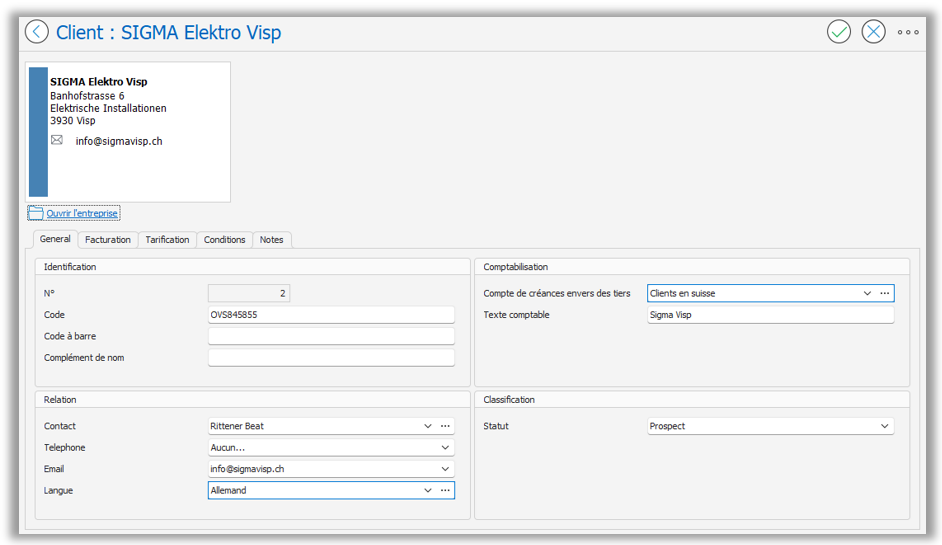Click the Banhofstrasse 6 address line

87,96
